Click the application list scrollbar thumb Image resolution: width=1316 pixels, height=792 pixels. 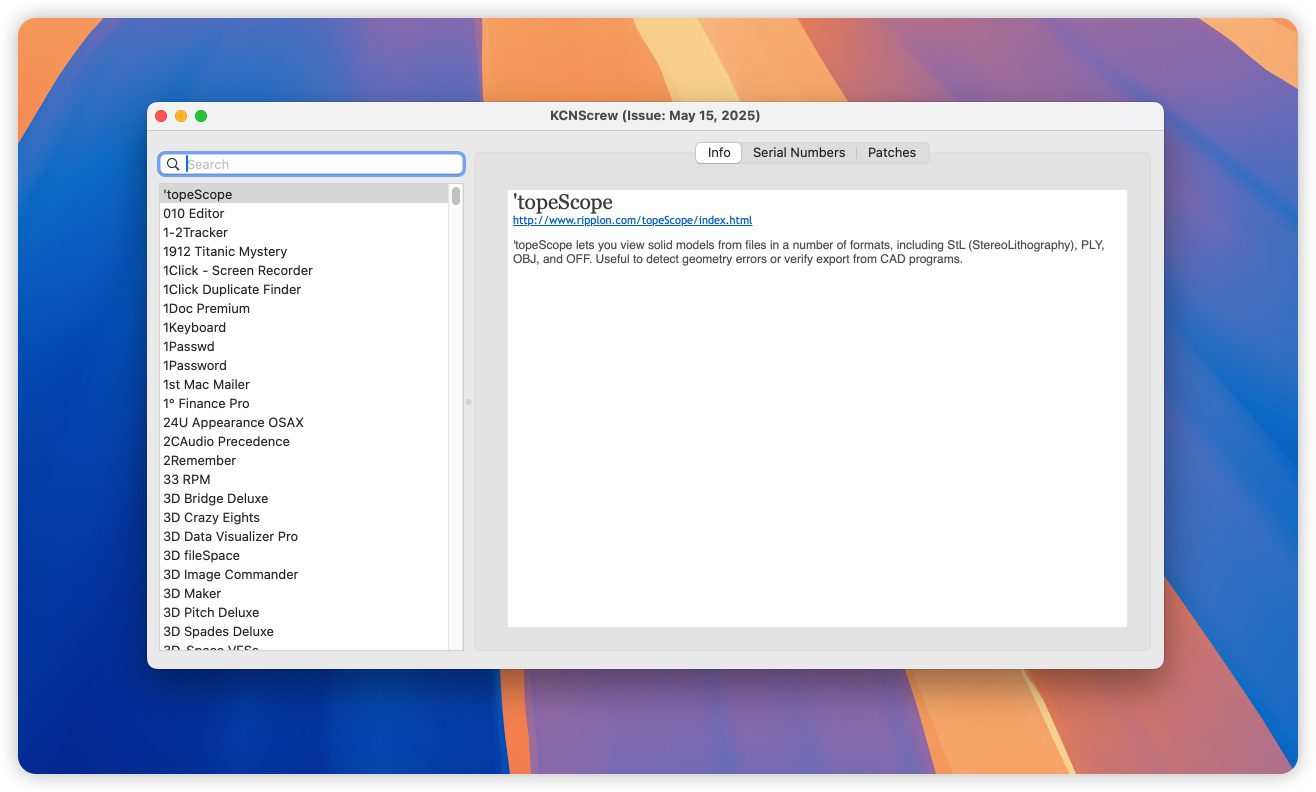coord(456,195)
